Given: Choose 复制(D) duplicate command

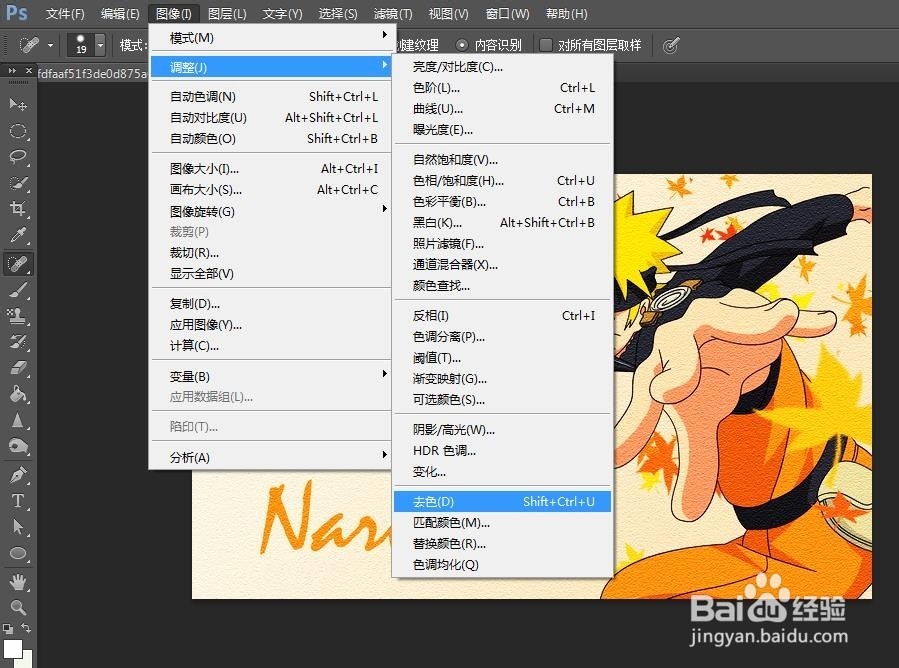Looking at the screenshot, I should point(271,303).
